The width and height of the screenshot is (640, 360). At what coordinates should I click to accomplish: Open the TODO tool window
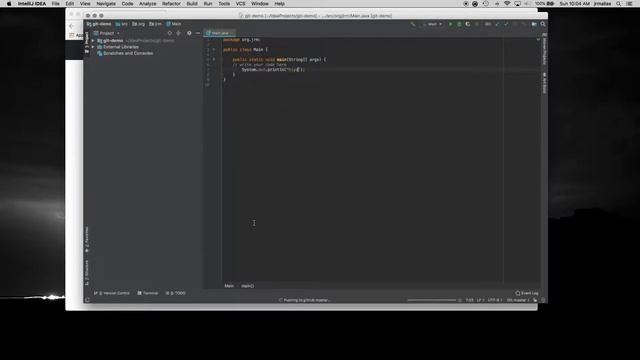[x=176, y=293]
